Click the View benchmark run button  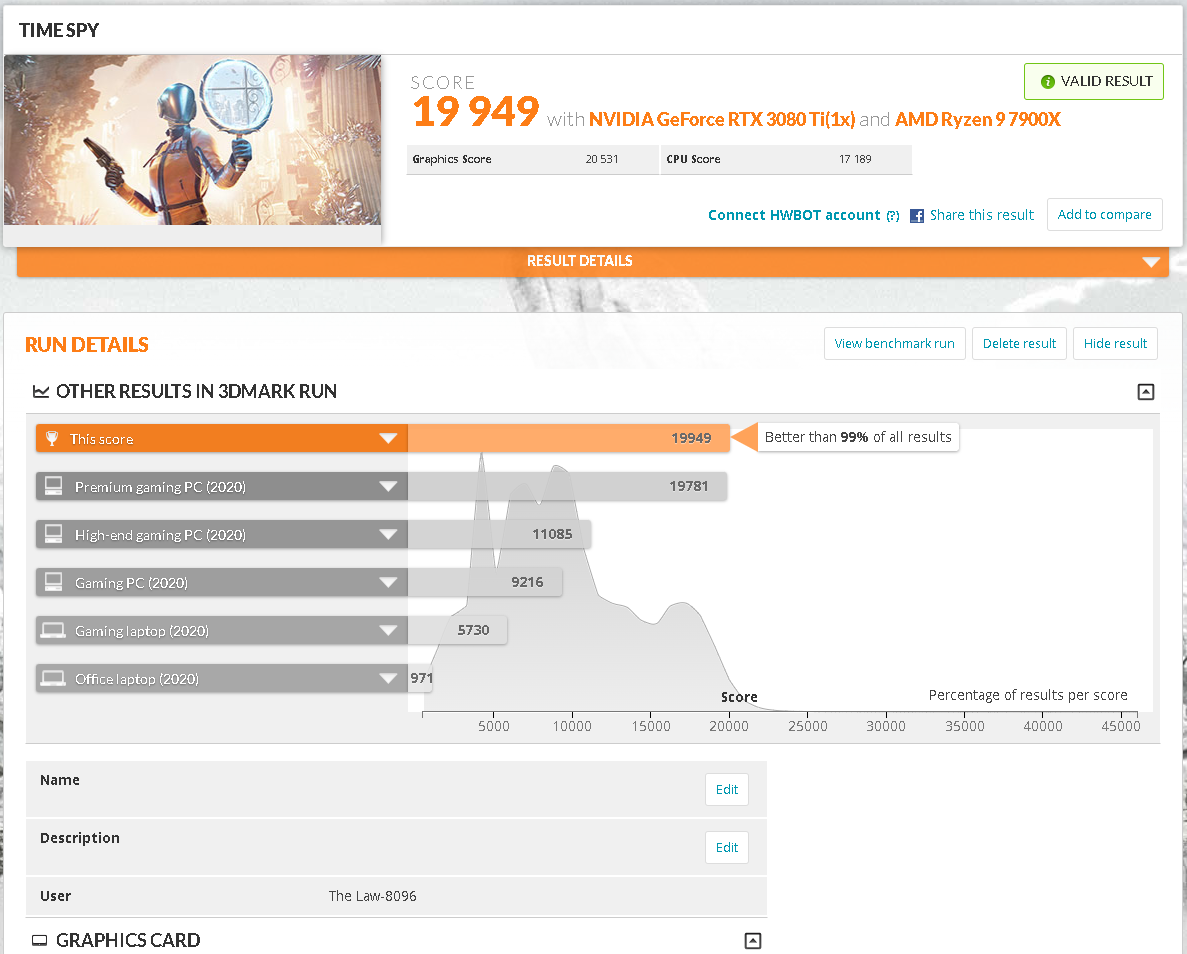point(894,343)
